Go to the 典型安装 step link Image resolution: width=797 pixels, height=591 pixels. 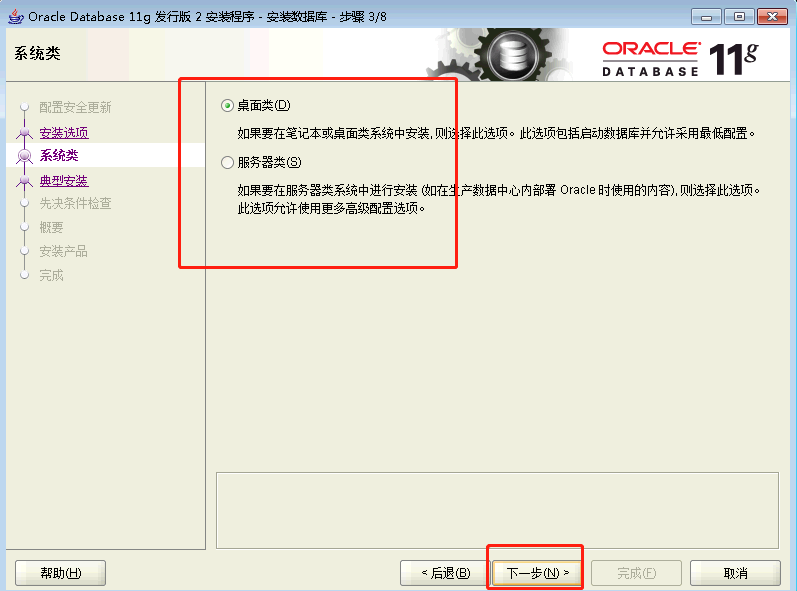64,180
